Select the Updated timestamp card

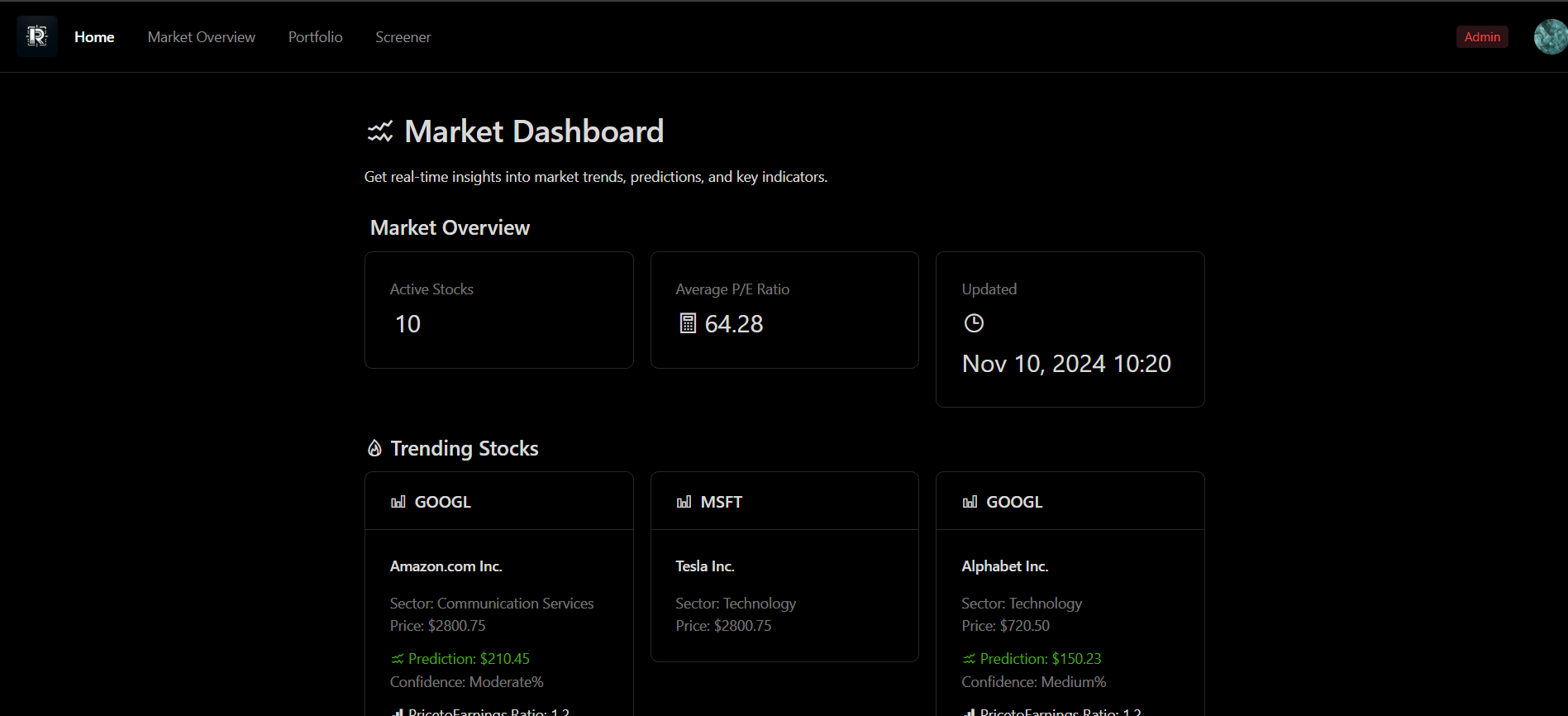click(1070, 329)
